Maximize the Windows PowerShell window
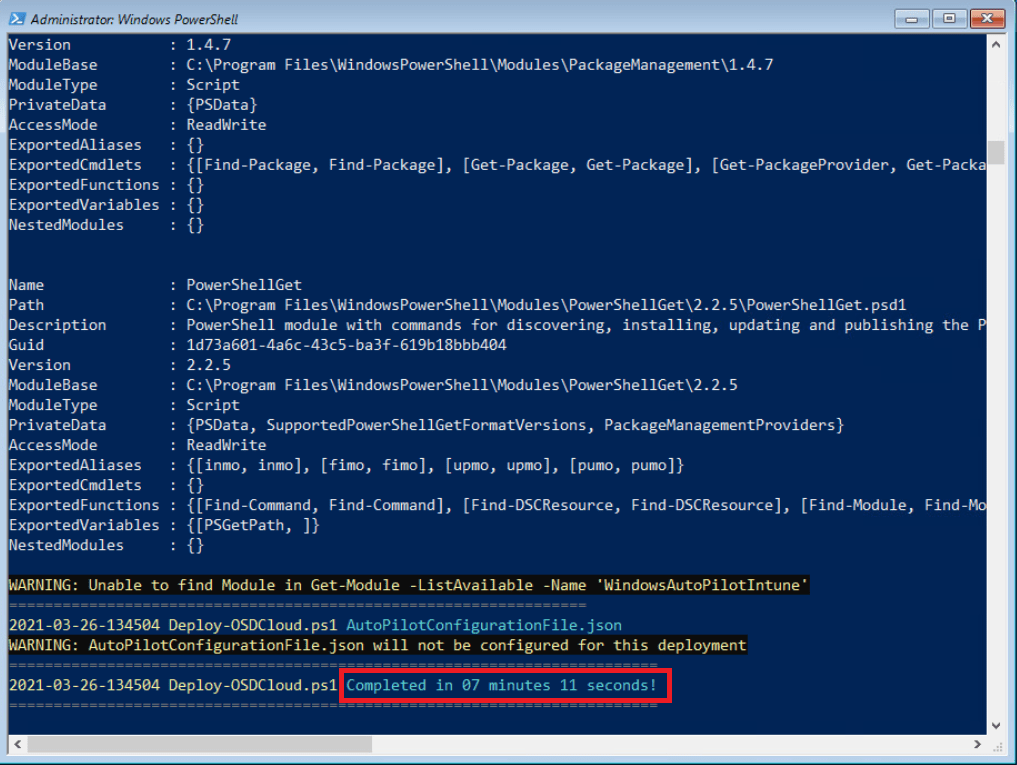Viewport: 1017px width, 765px height. 948,17
